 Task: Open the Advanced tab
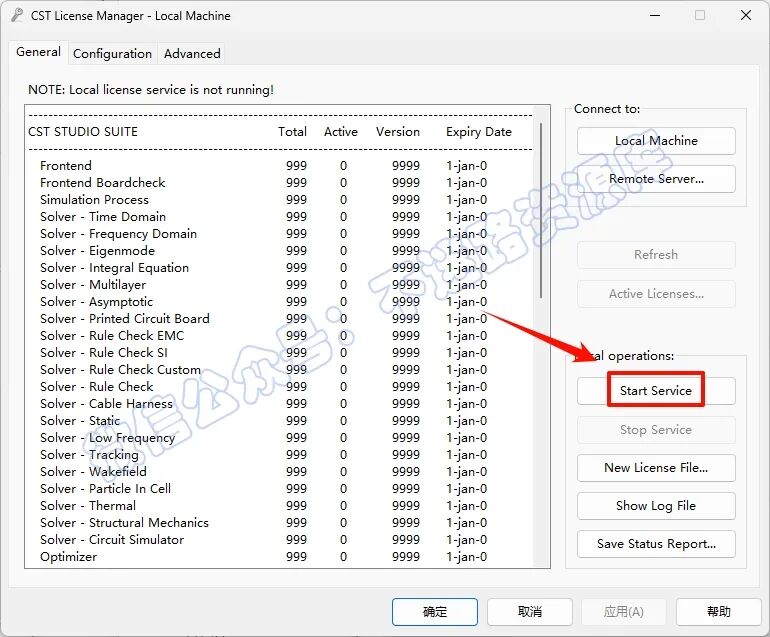[192, 54]
